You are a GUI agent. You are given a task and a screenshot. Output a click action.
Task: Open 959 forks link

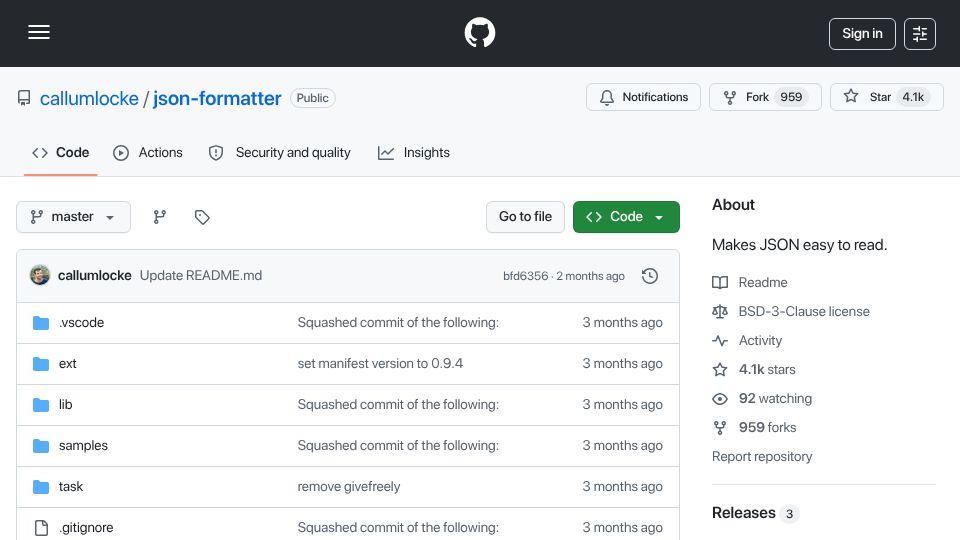click(768, 427)
